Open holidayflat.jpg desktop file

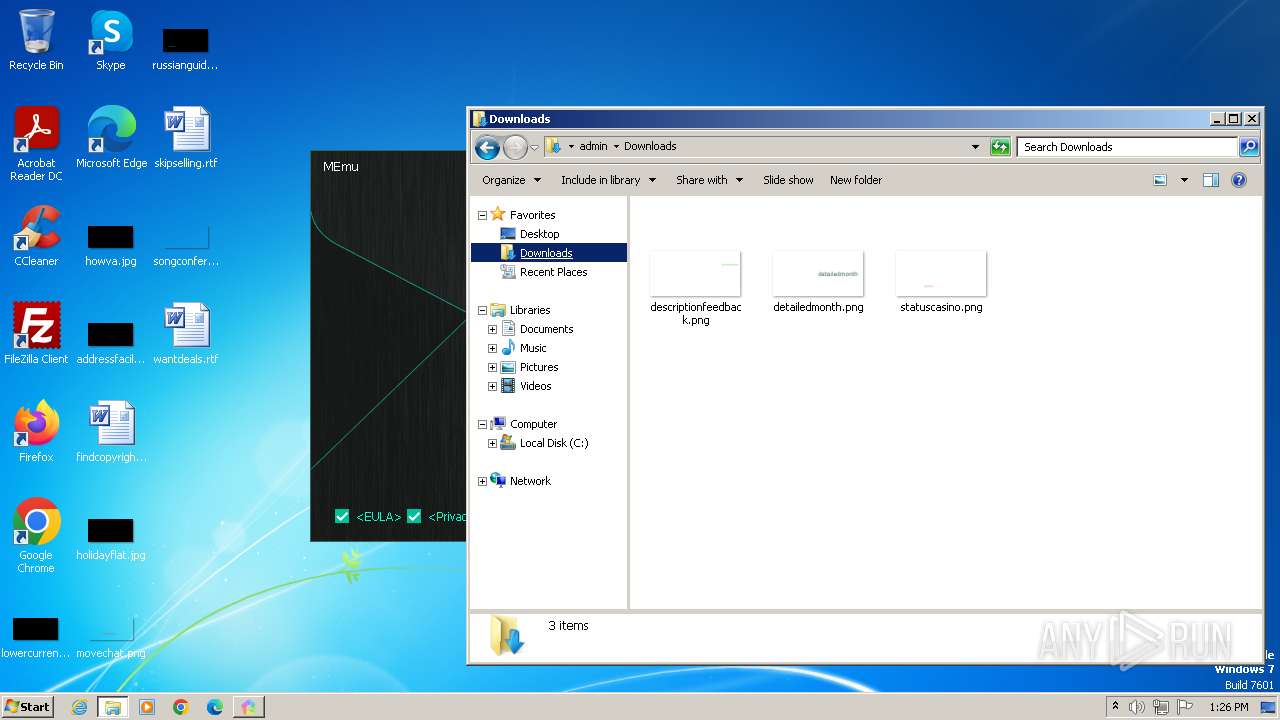[111, 540]
